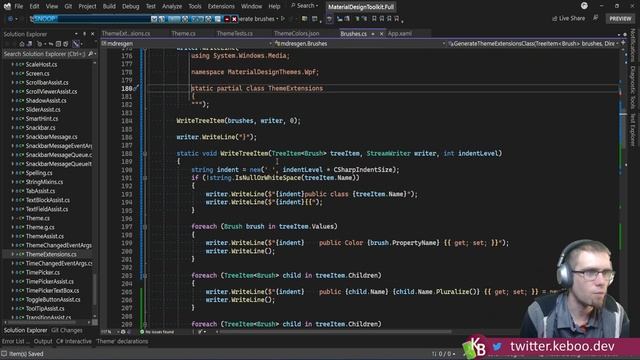This screenshot has width=640, height=360.
Task: Toggle Solution Explorer show all files icon
Action: [65, 44]
